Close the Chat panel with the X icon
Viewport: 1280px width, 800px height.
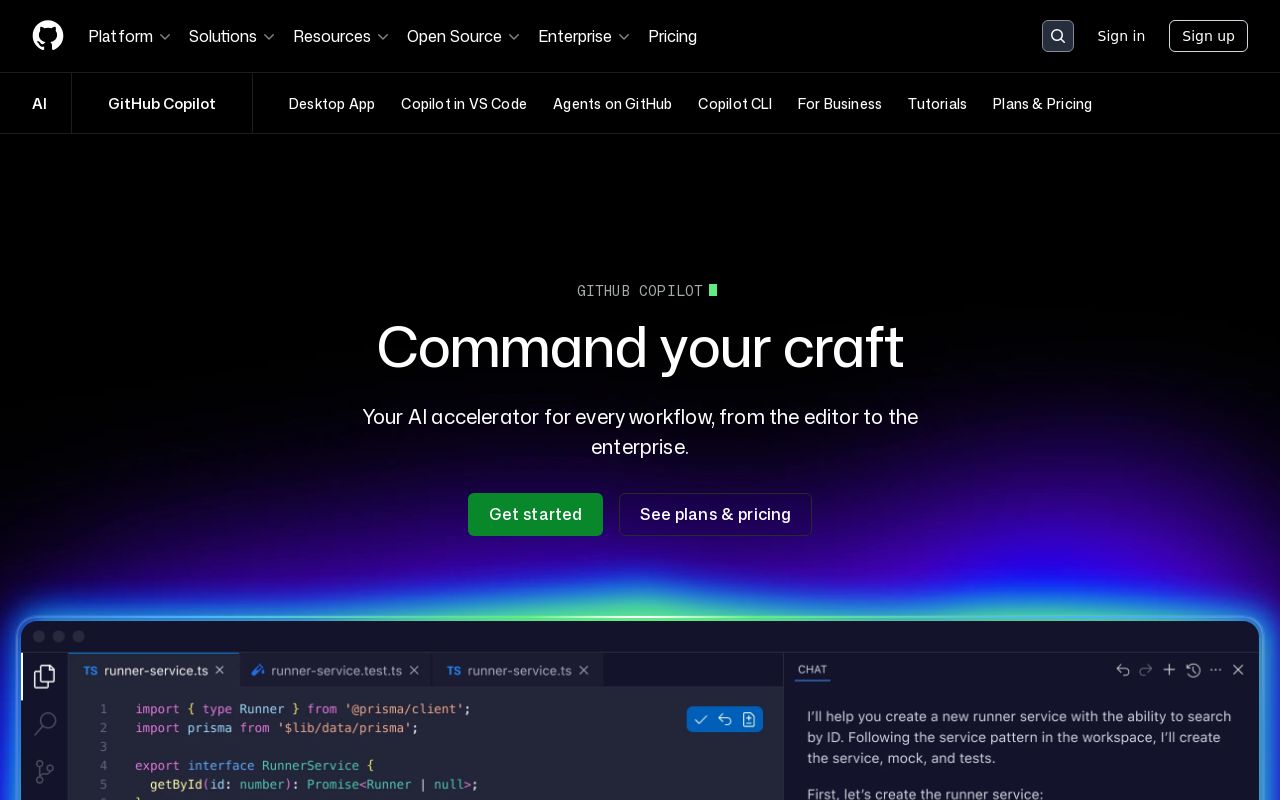[1238, 670]
